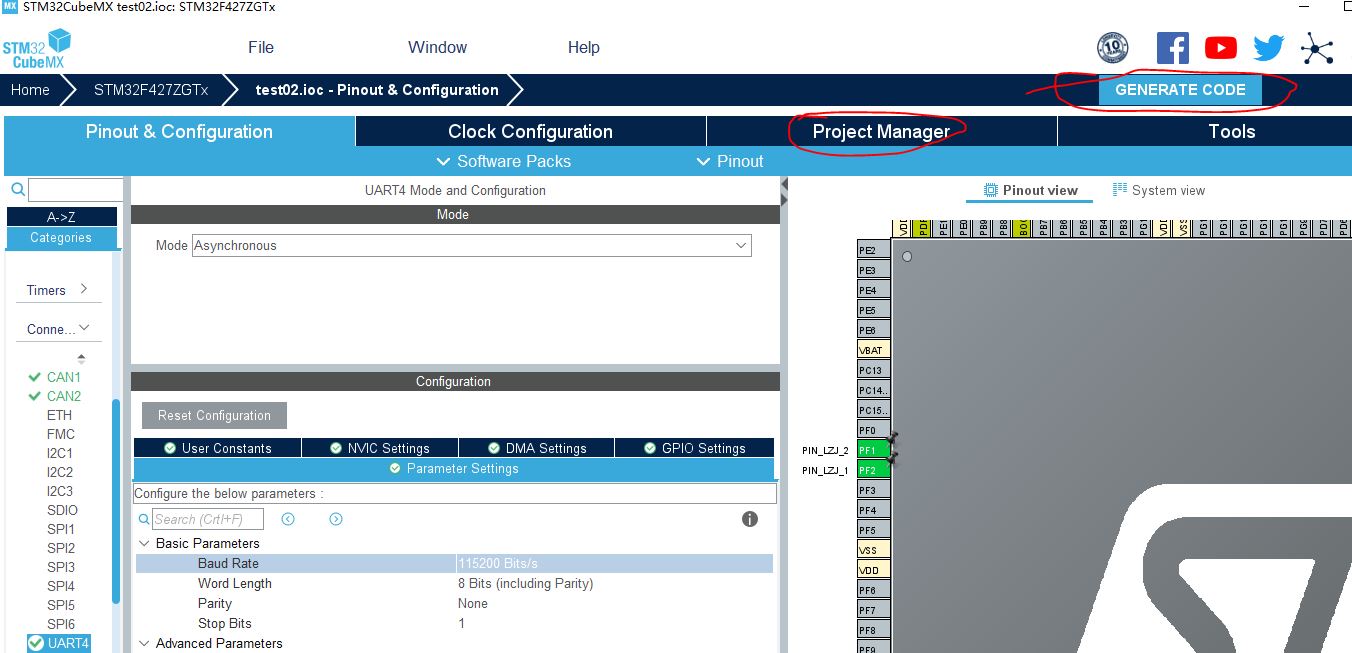The height and width of the screenshot is (653, 1352).
Task: Open the ST community network icon
Action: 1317,48
